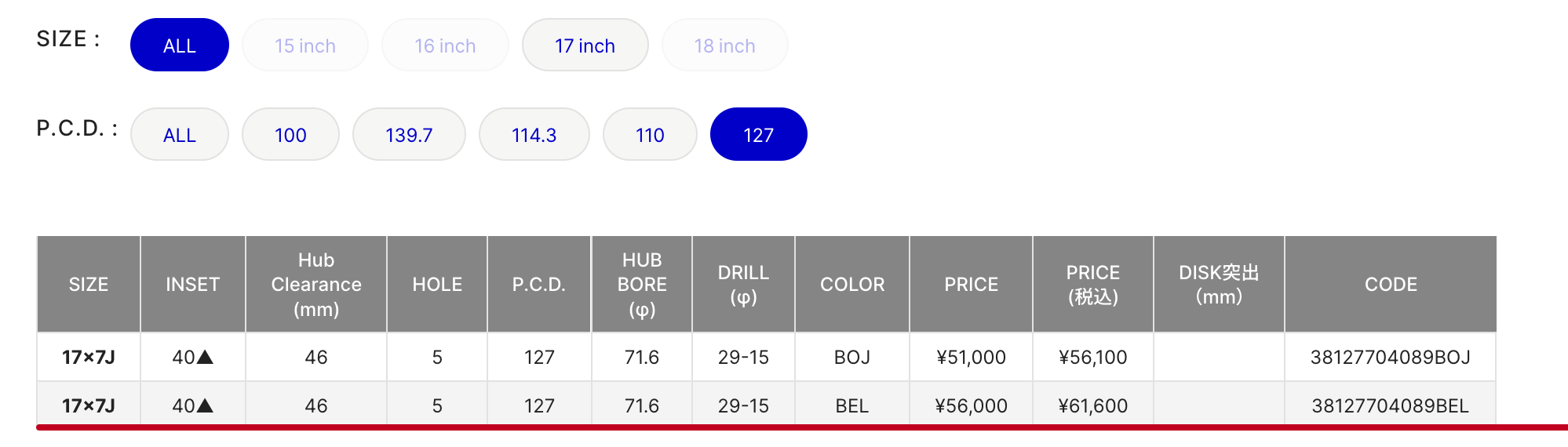Click the inset triangle marker in BOJ row

(205, 357)
